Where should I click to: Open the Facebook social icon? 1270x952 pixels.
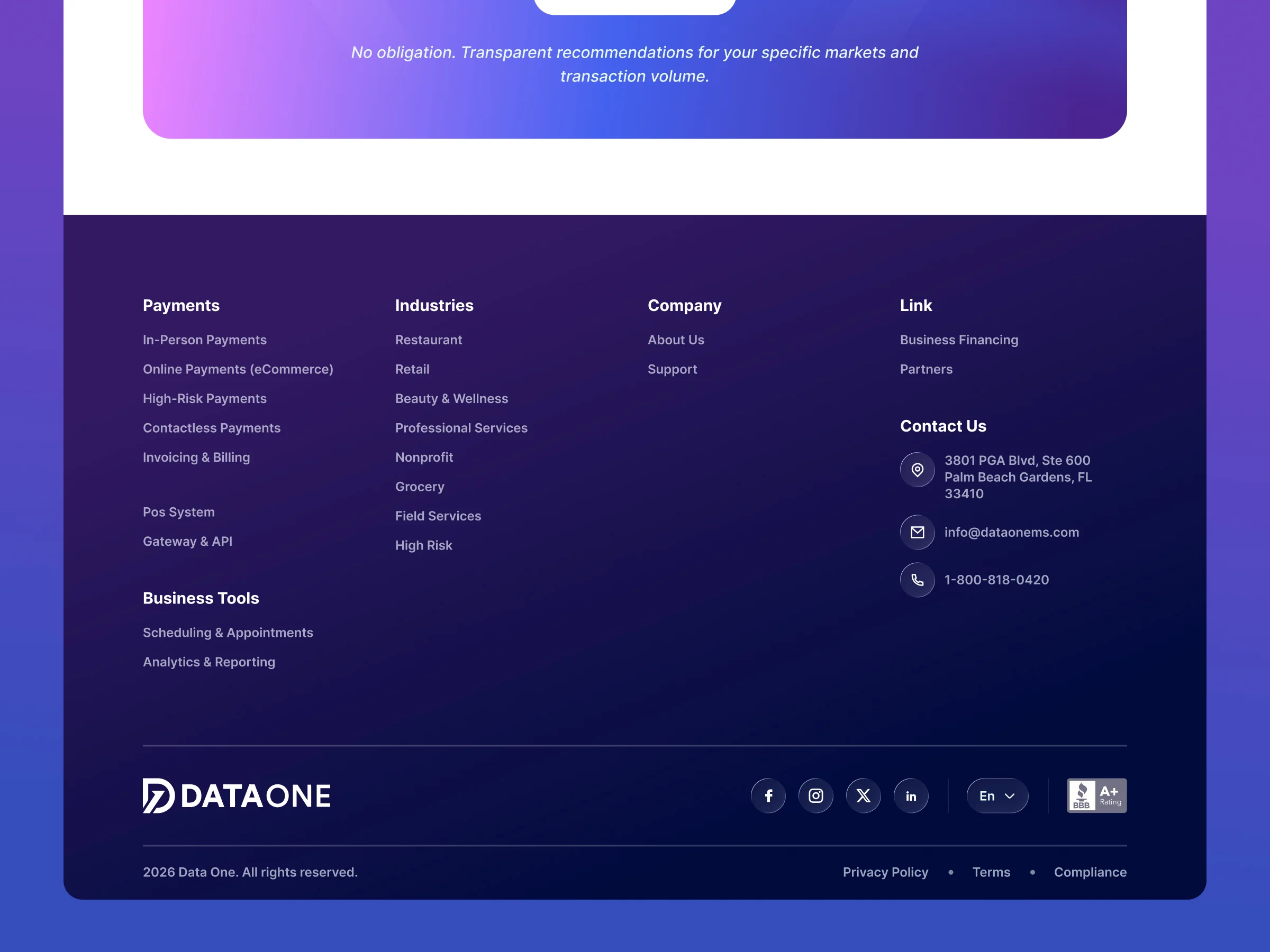coord(768,795)
